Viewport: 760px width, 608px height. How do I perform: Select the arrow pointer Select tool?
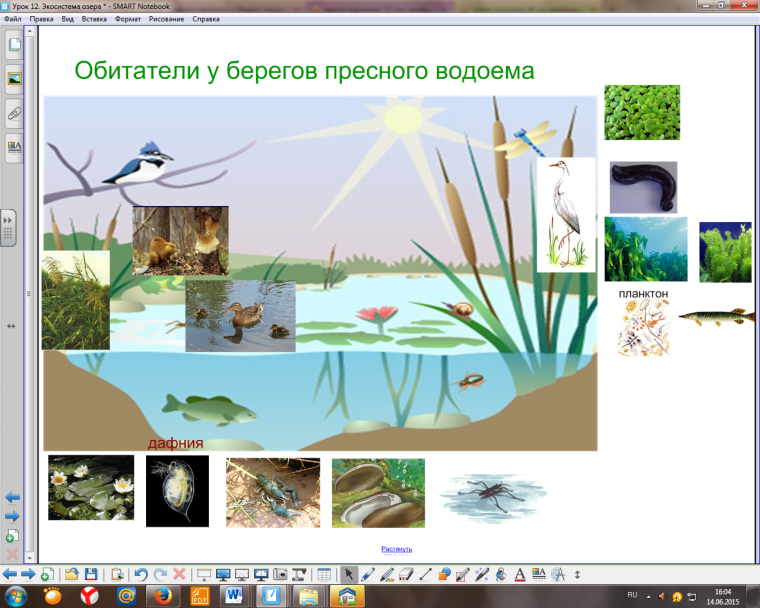[x=349, y=574]
